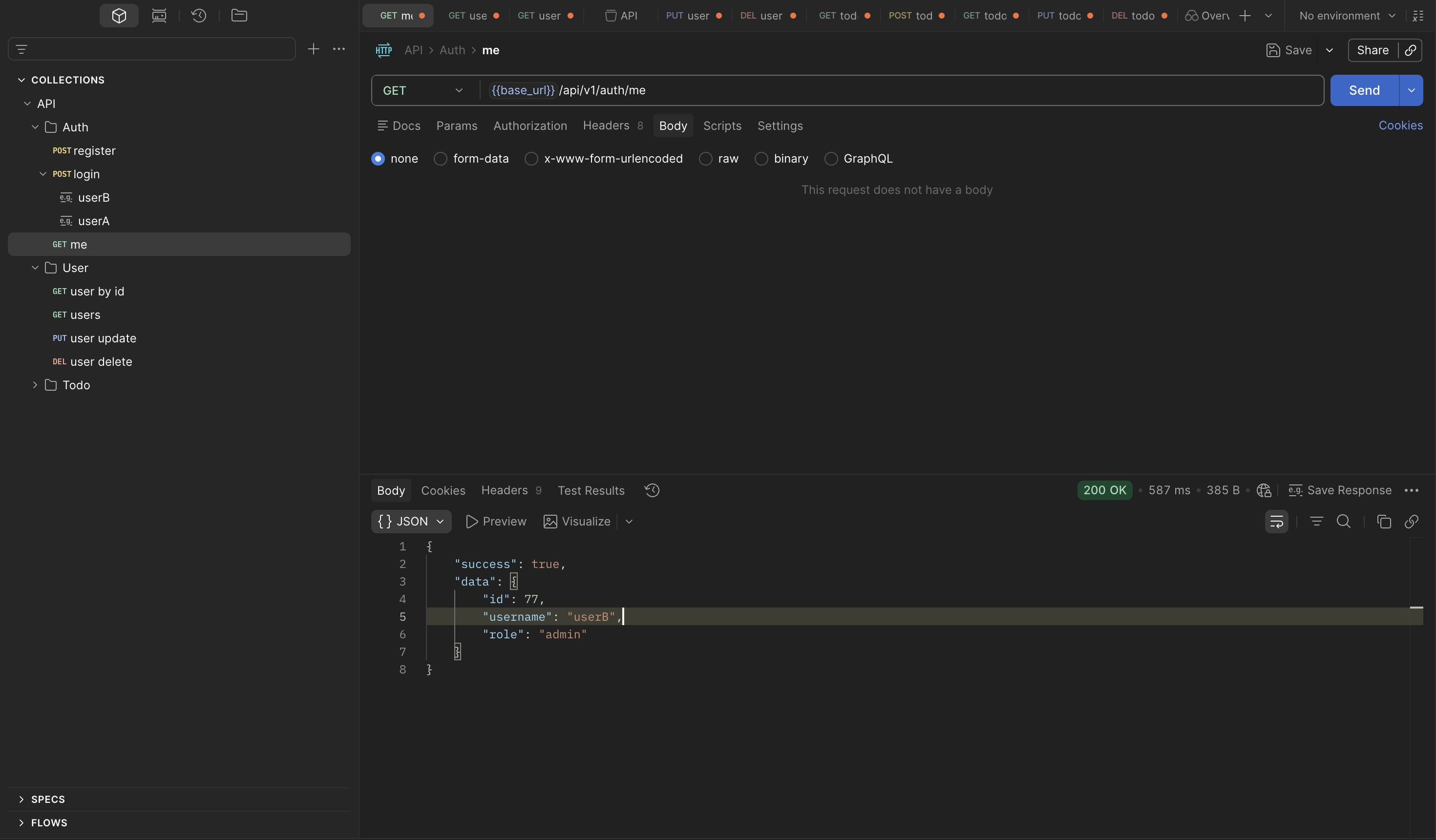Image resolution: width=1436 pixels, height=840 pixels.
Task: Open the tabs overflow chevron
Action: click(1268, 16)
